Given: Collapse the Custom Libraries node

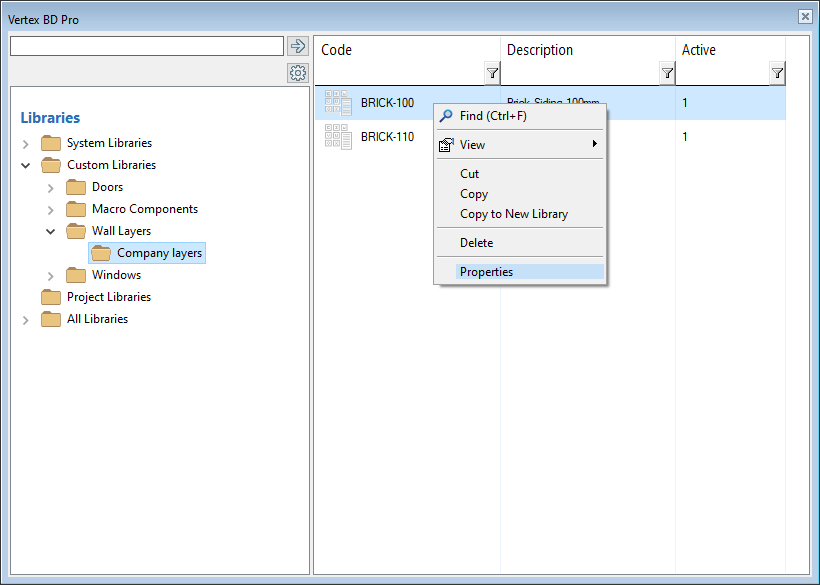Looking at the screenshot, I should 26,165.
